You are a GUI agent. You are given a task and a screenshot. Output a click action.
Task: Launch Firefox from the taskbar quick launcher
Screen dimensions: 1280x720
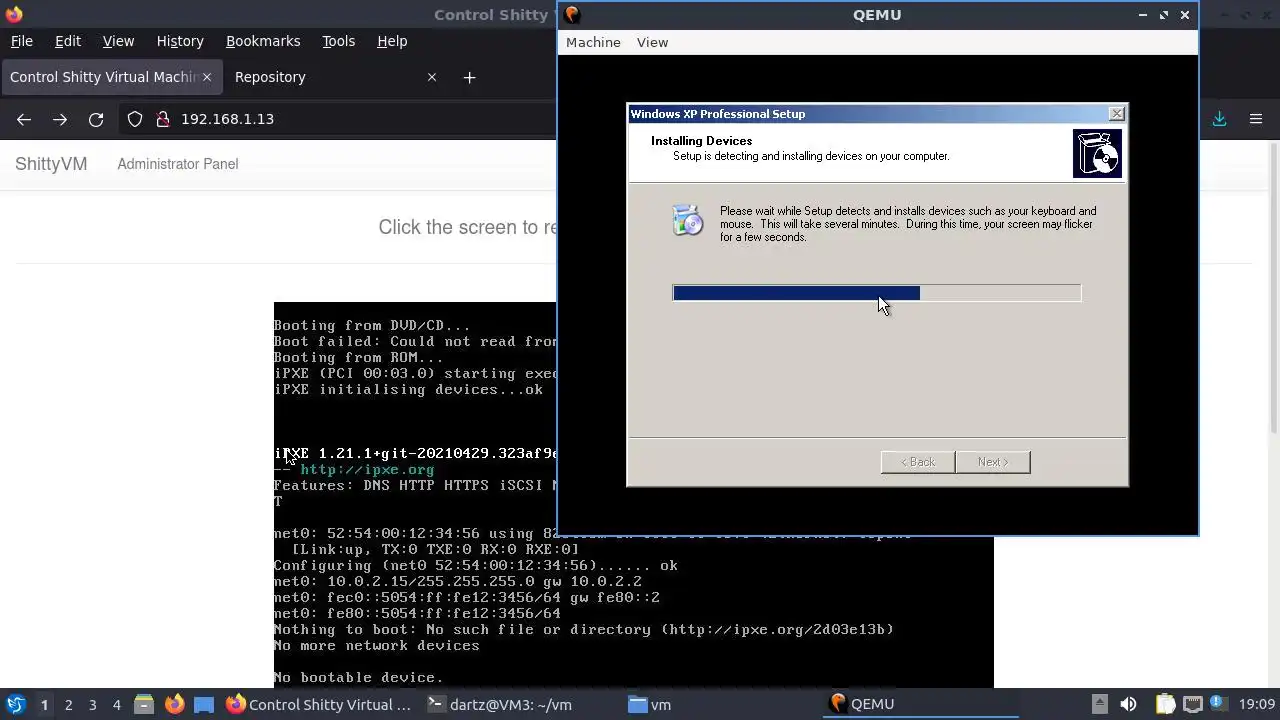[174, 704]
